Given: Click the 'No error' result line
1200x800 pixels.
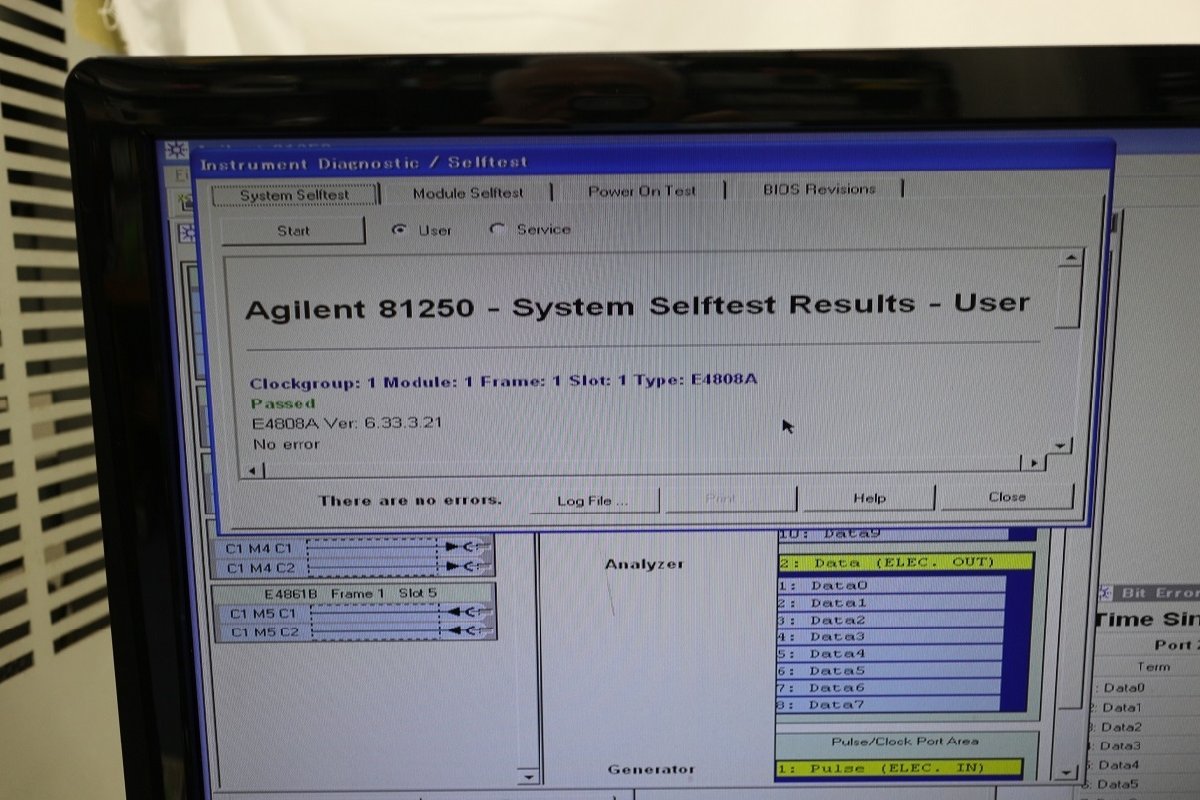Looking at the screenshot, I should 286,443.
